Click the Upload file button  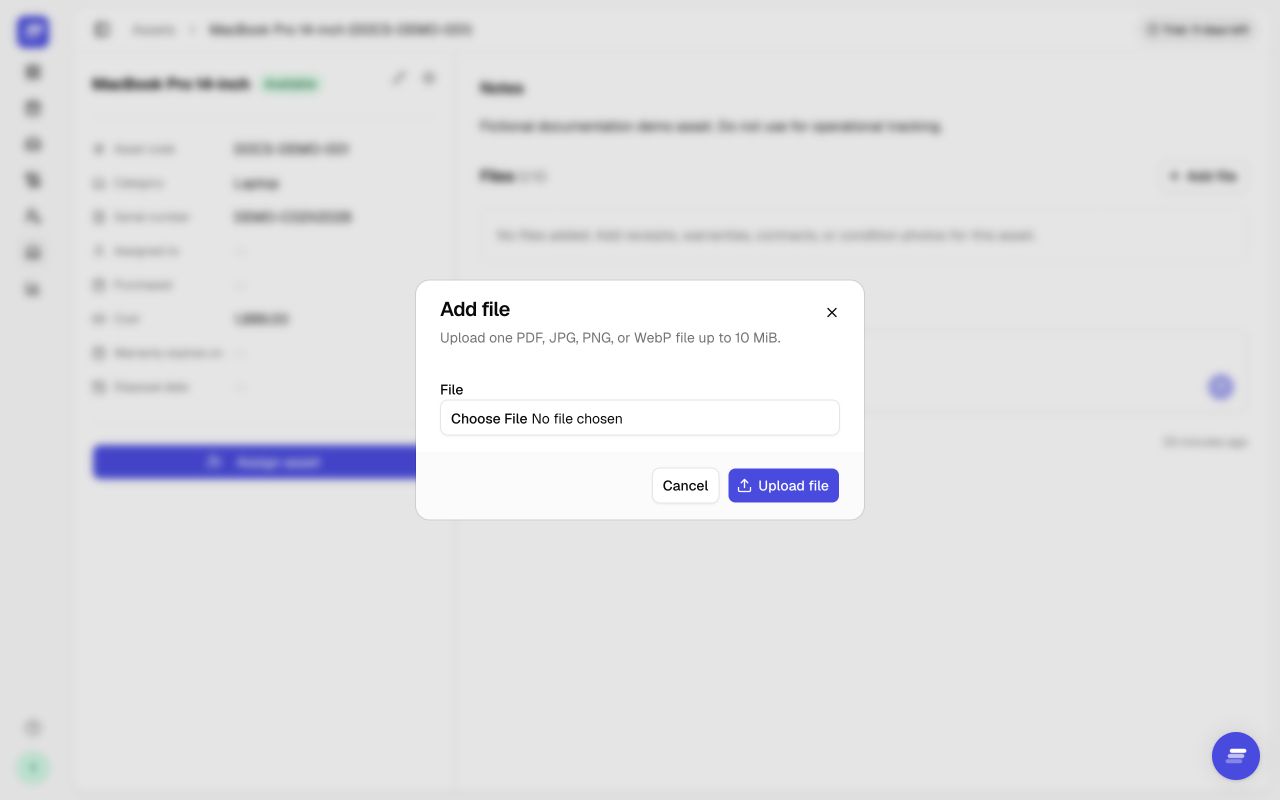tap(783, 486)
